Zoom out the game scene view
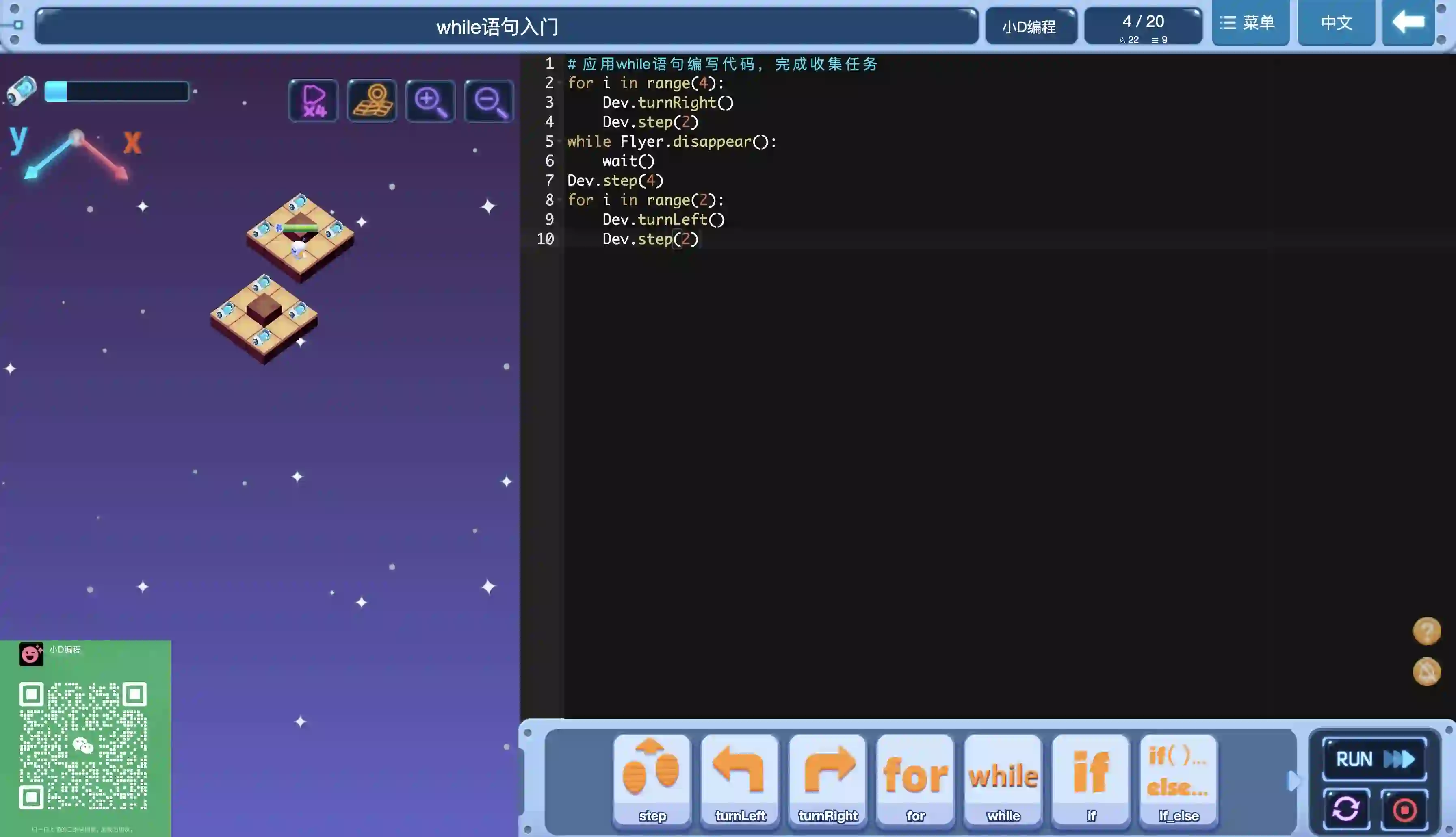The height and width of the screenshot is (837, 1456). (x=489, y=101)
